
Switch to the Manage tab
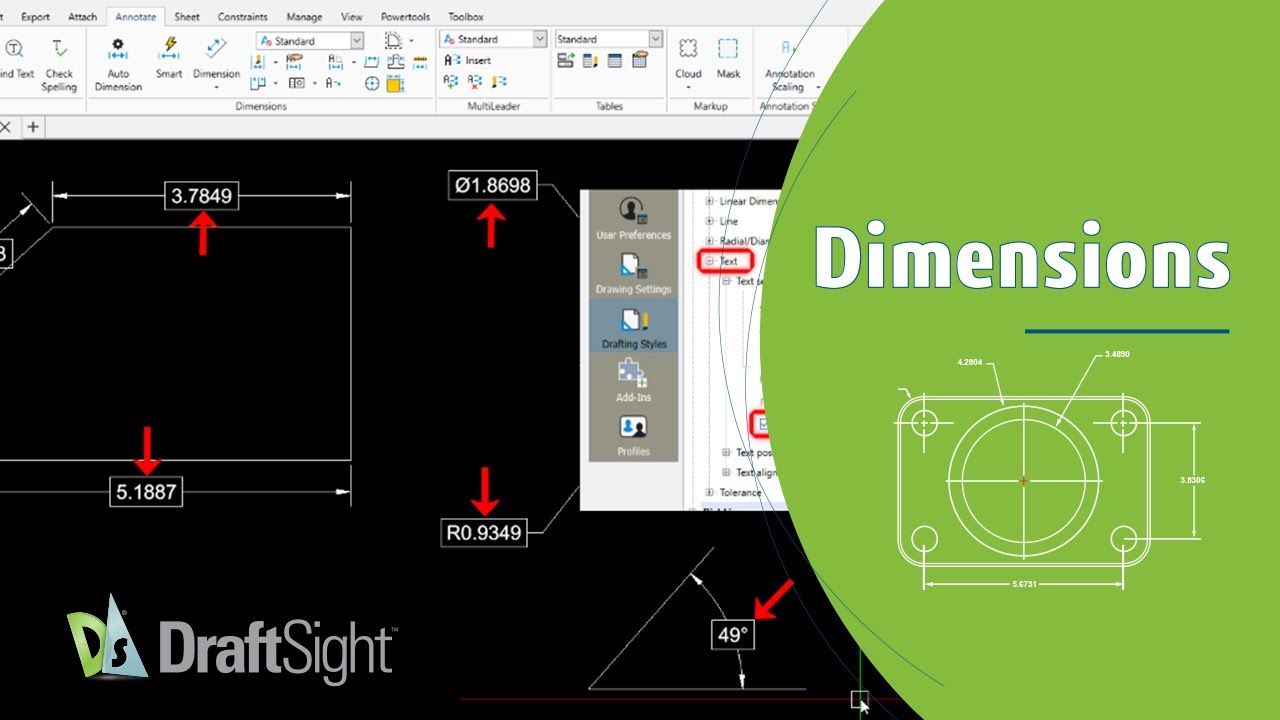point(304,17)
